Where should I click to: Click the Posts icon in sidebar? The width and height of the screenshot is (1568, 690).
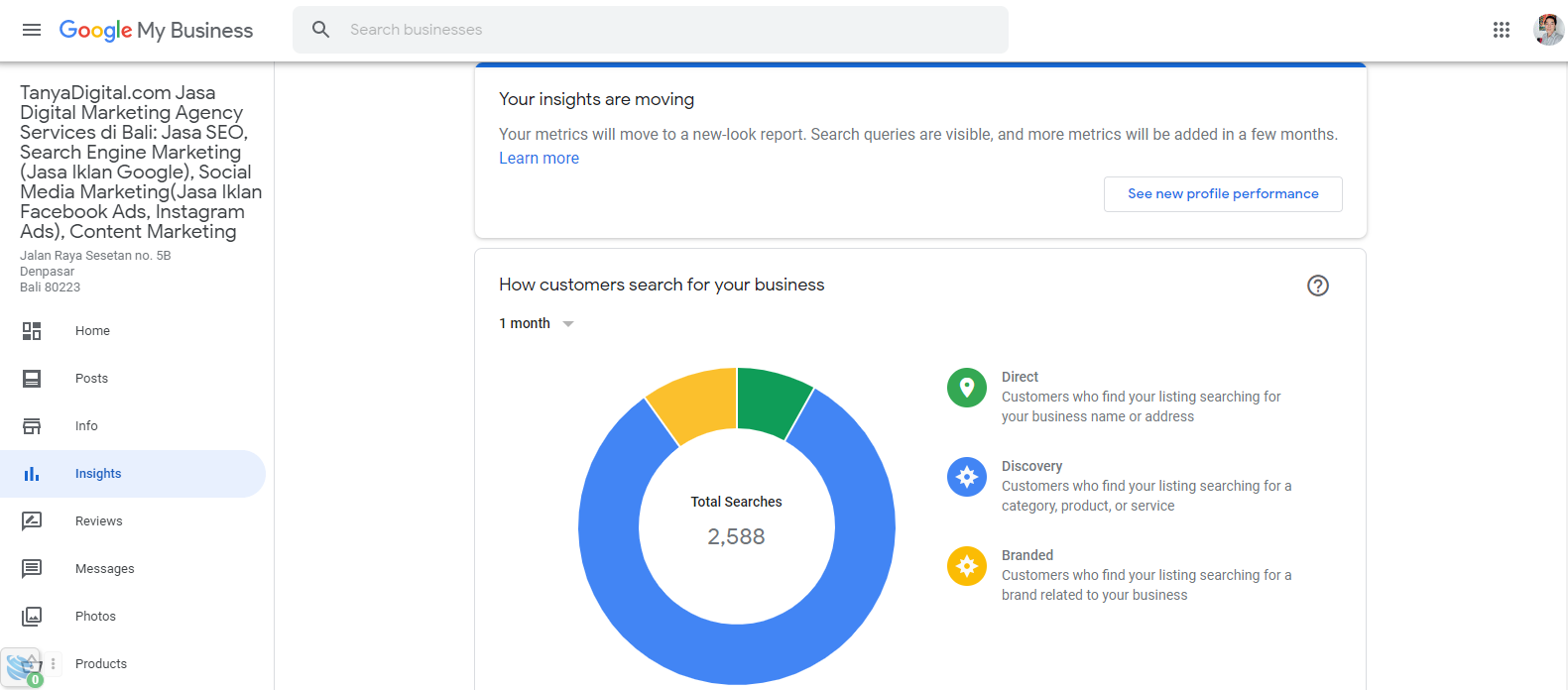32,379
